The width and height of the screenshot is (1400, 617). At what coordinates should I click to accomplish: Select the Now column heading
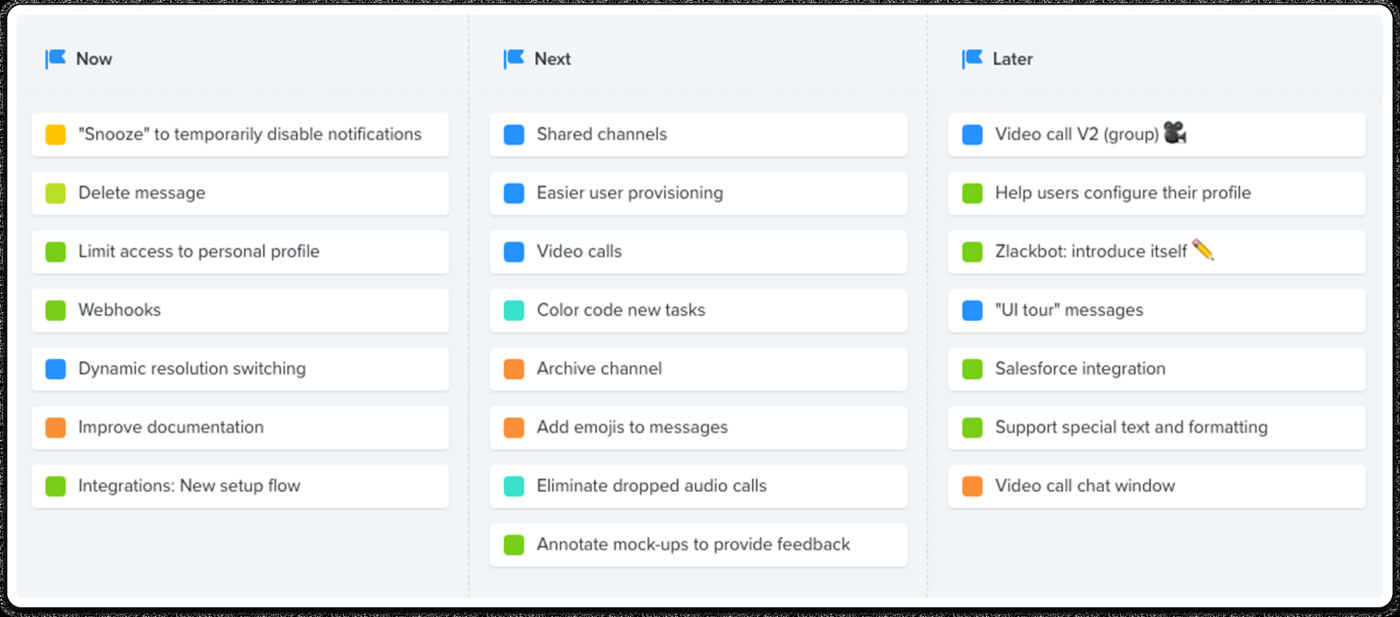tap(94, 59)
